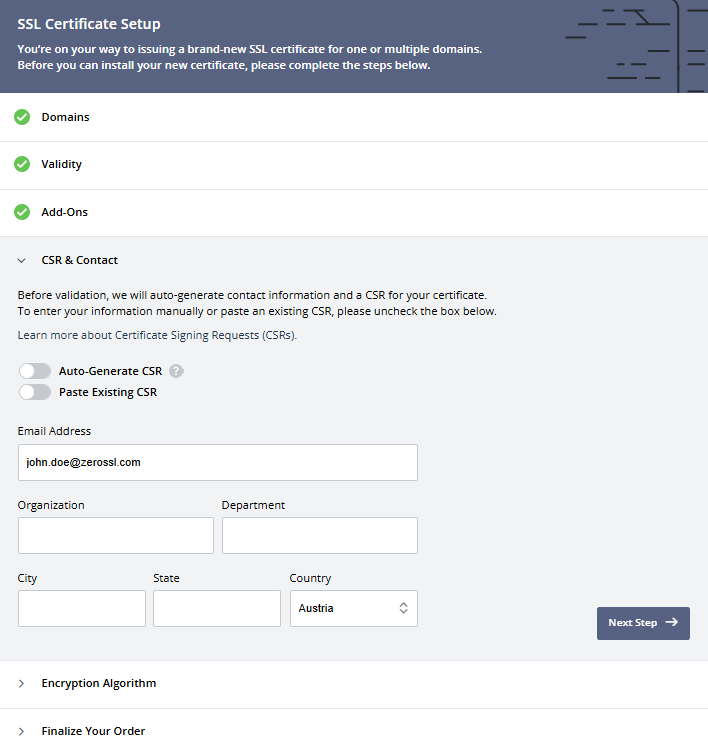Focus the Email Address field
This screenshot has height=752, width=708.
point(217,463)
